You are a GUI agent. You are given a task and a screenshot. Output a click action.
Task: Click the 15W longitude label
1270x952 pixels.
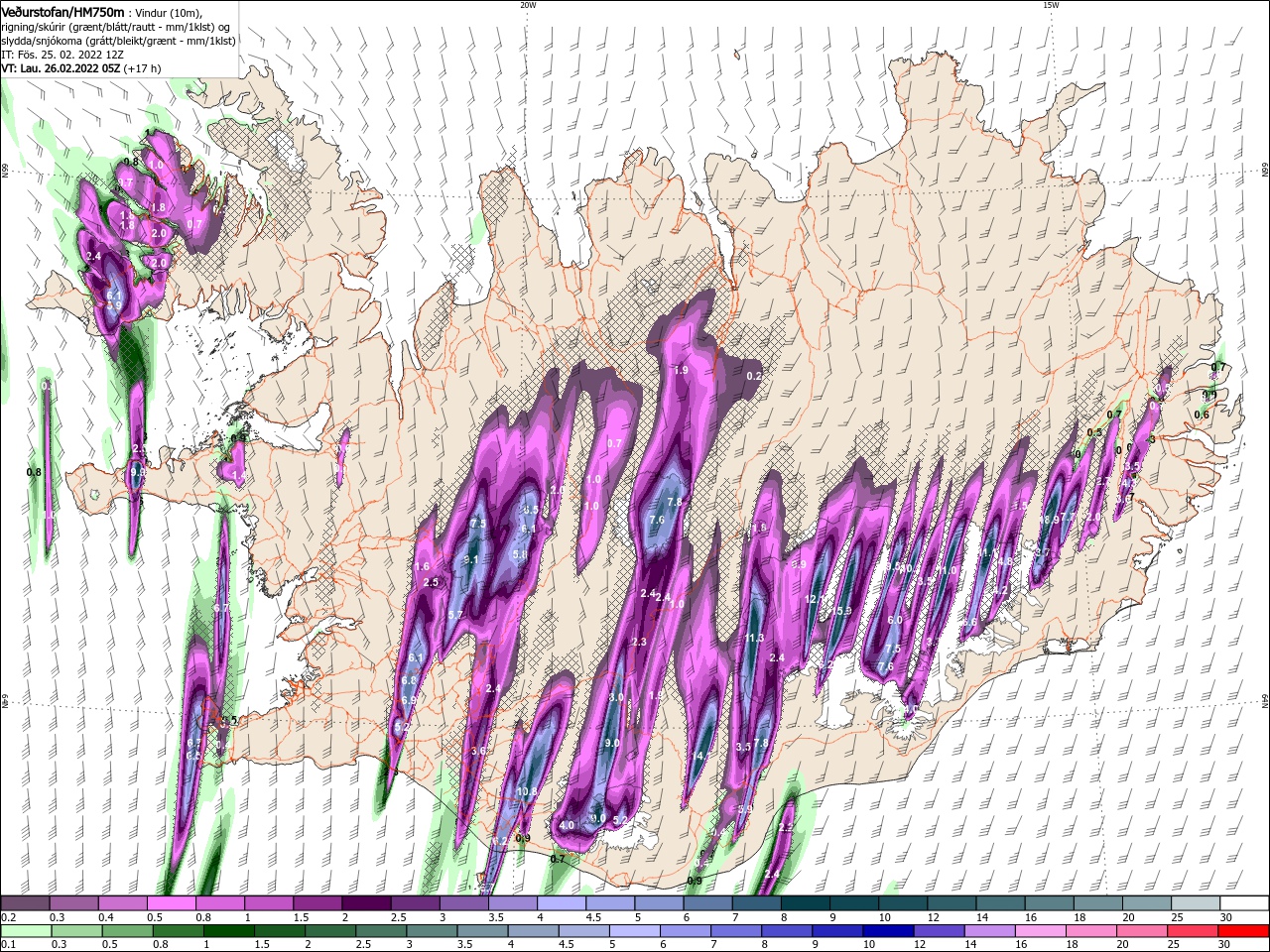coord(1051,5)
